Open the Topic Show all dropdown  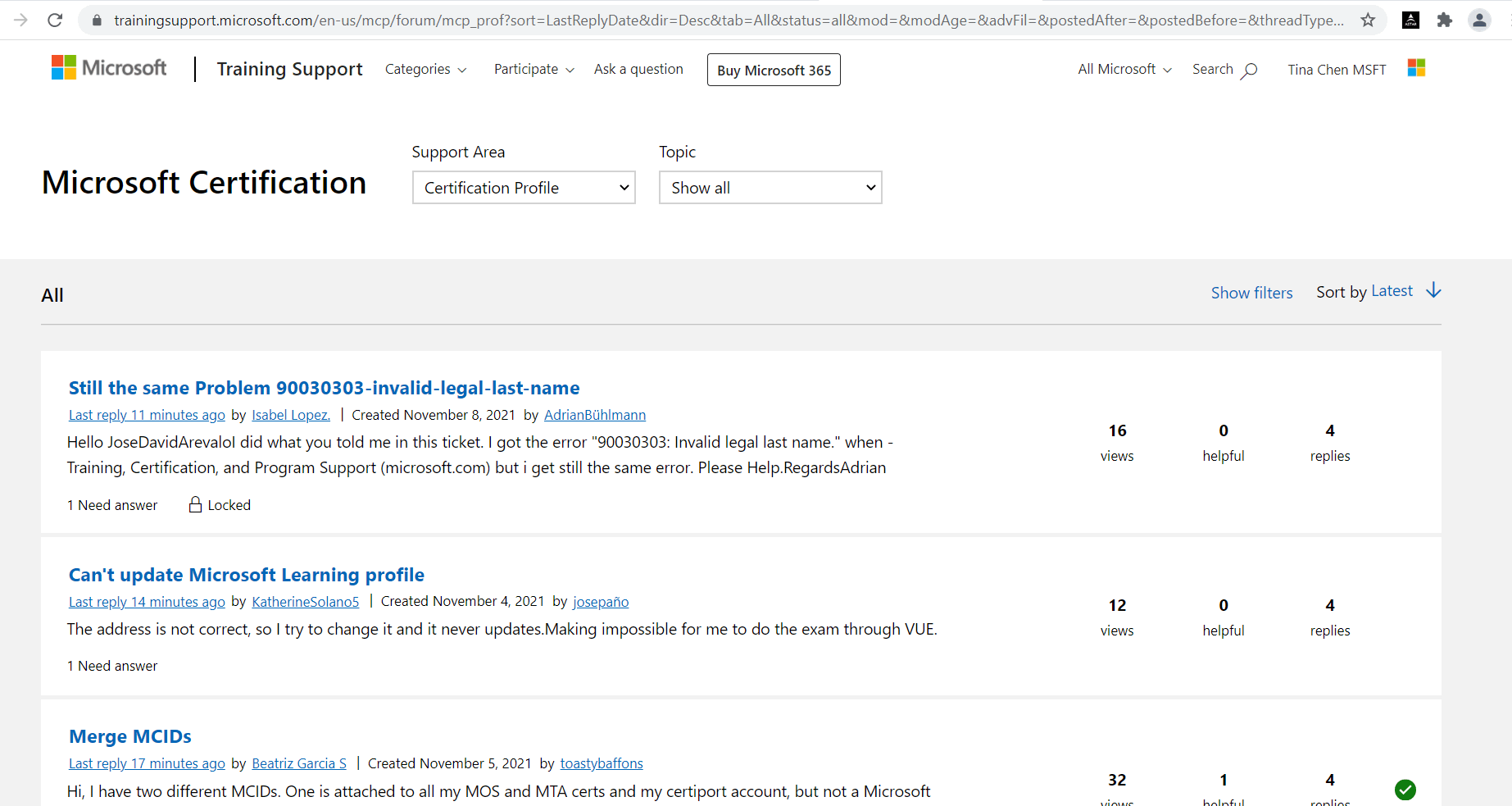point(770,188)
